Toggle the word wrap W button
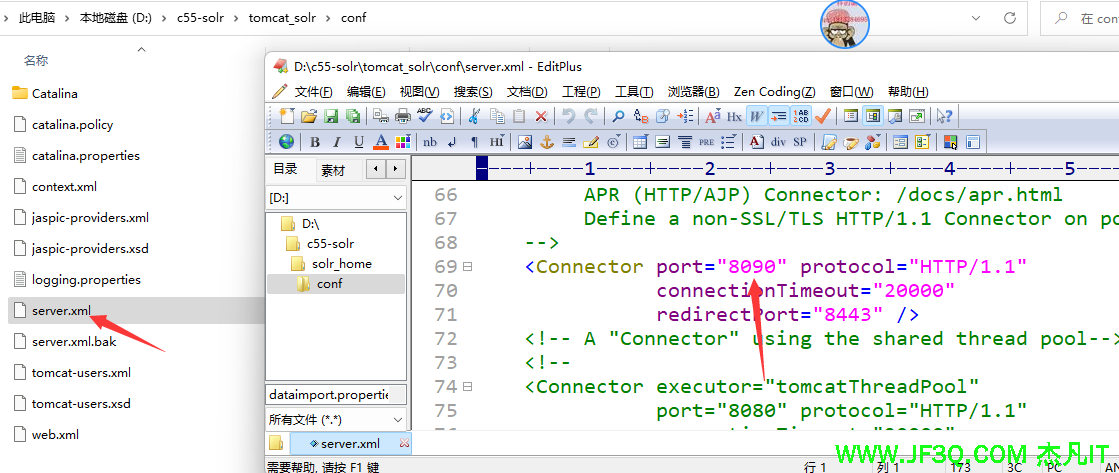Image resolution: width=1119 pixels, height=473 pixels. pyautogui.click(x=757, y=116)
